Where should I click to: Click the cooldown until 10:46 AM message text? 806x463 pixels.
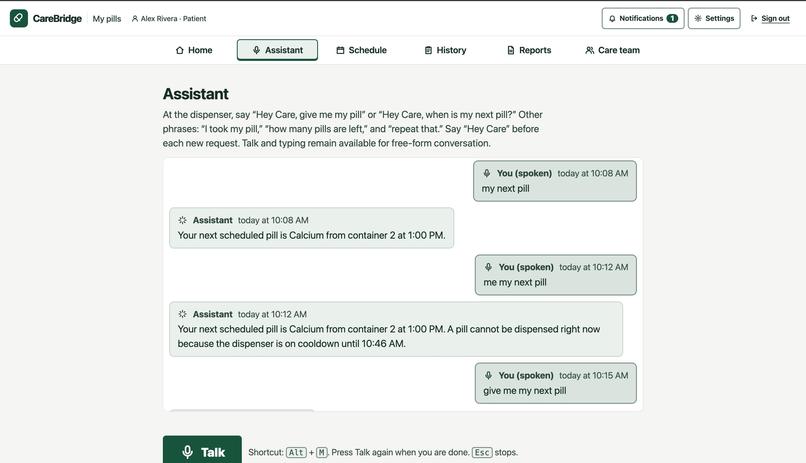tap(389, 336)
